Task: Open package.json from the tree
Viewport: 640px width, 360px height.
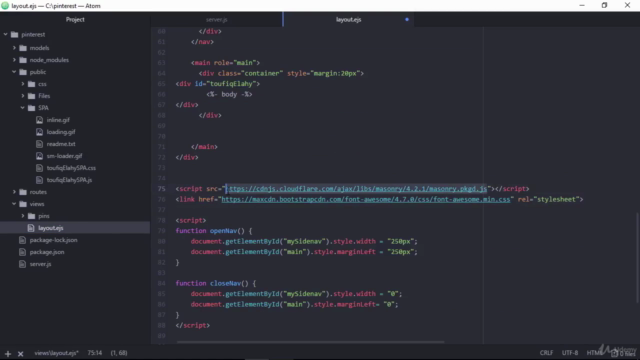Action: pos(47,252)
